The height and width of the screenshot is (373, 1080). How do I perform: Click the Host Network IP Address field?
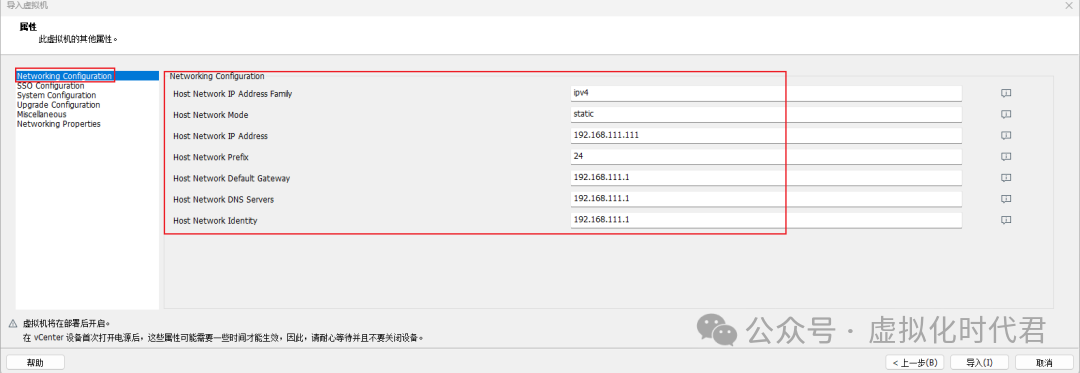coord(765,136)
